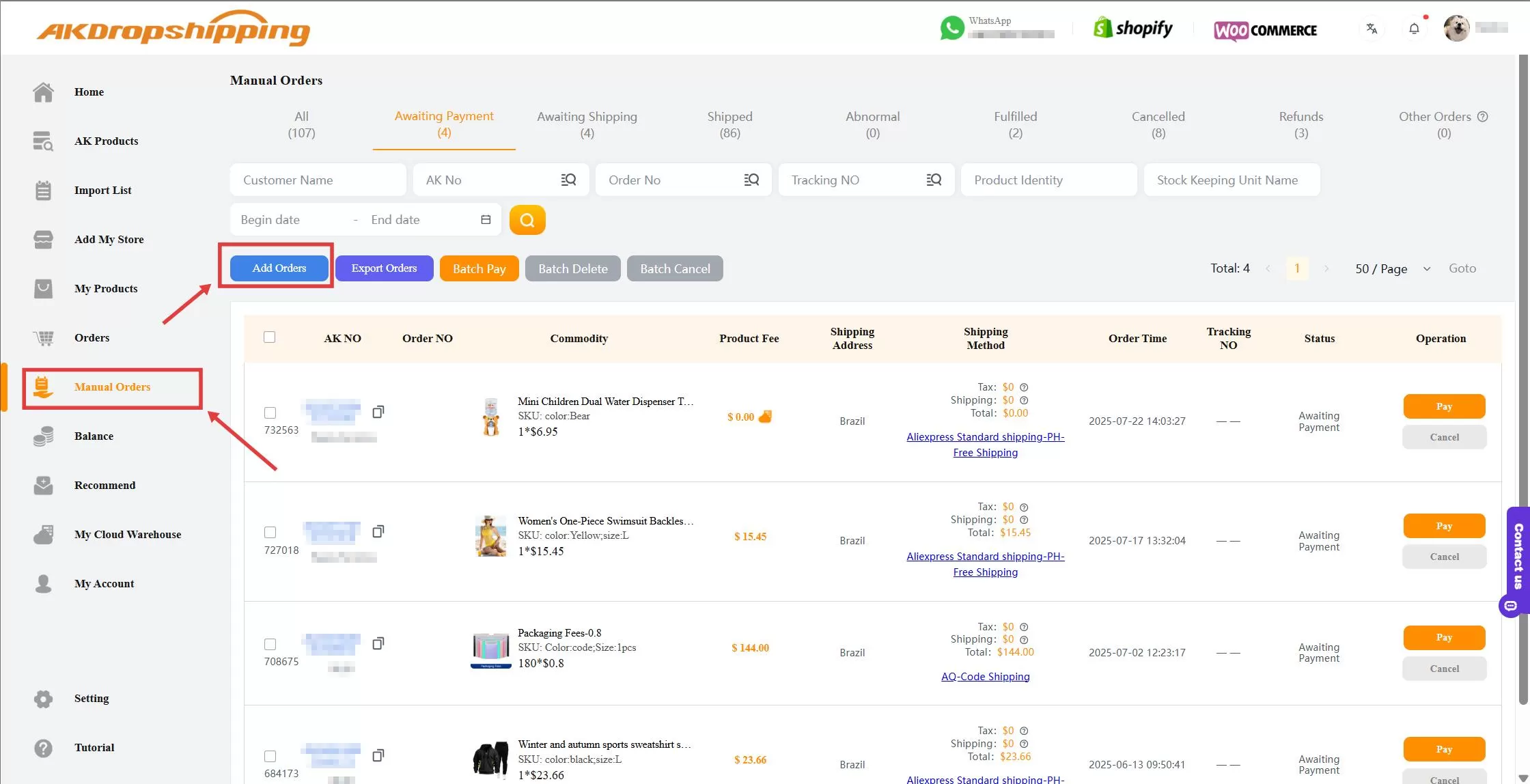The width and height of the screenshot is (1530, 784).
Task: Open the Begin date calendar picker
Action: [x=290, y=219]
